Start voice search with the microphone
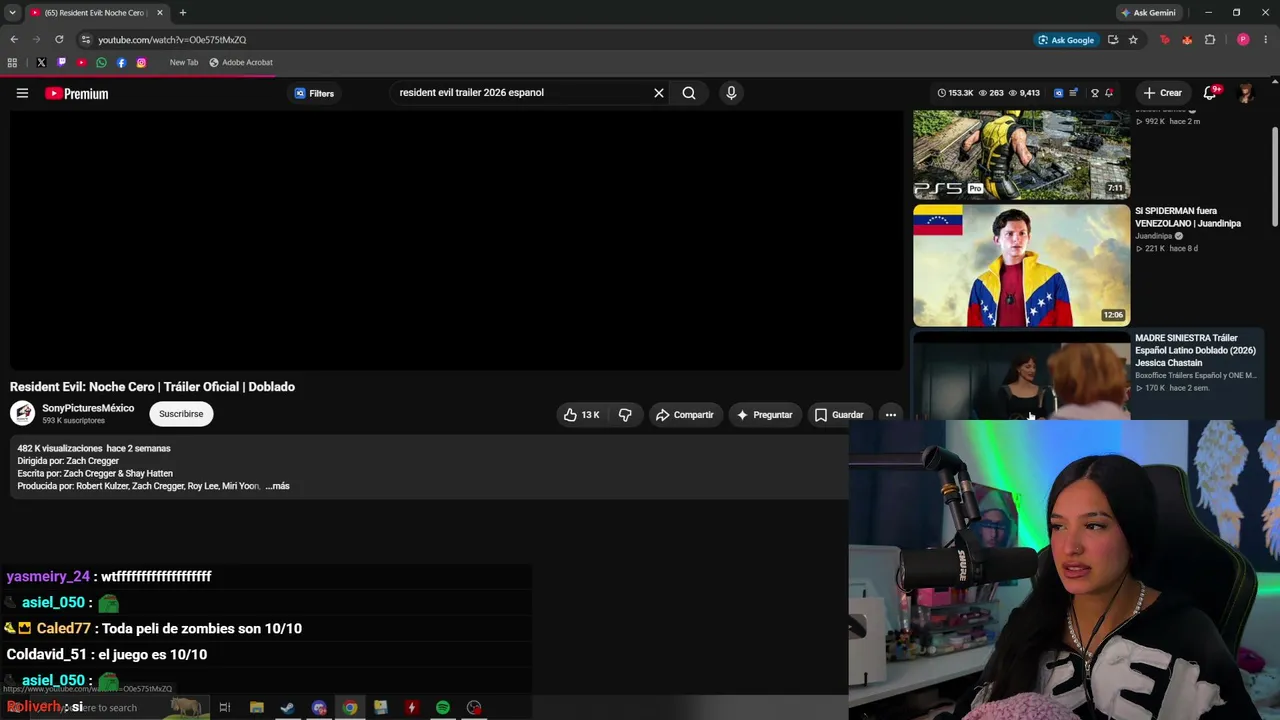The image size is (1280, 720). click(x=731, y=93)
